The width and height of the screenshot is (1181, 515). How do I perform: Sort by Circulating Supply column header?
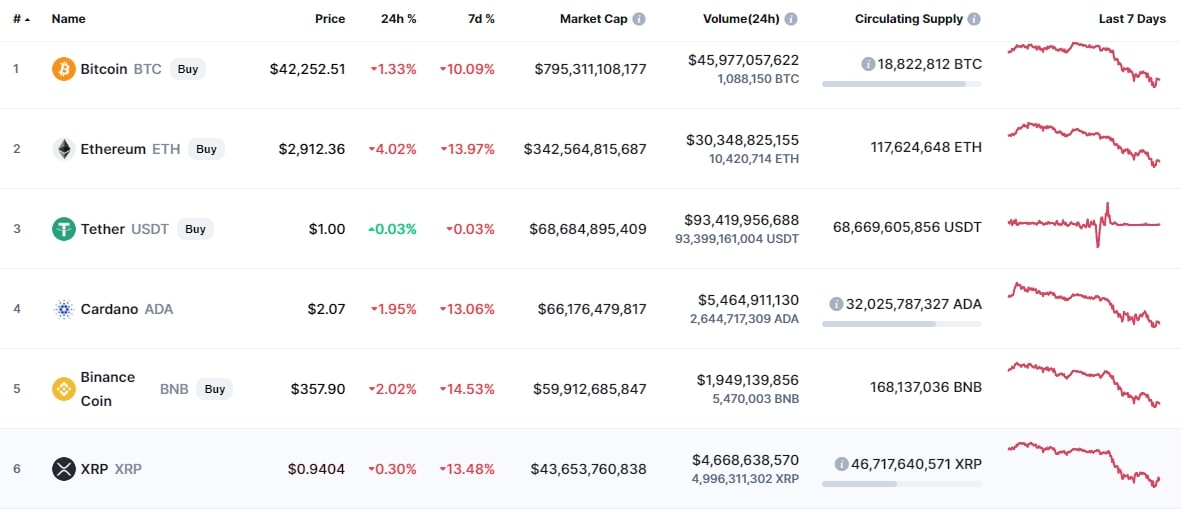[908, 19]
